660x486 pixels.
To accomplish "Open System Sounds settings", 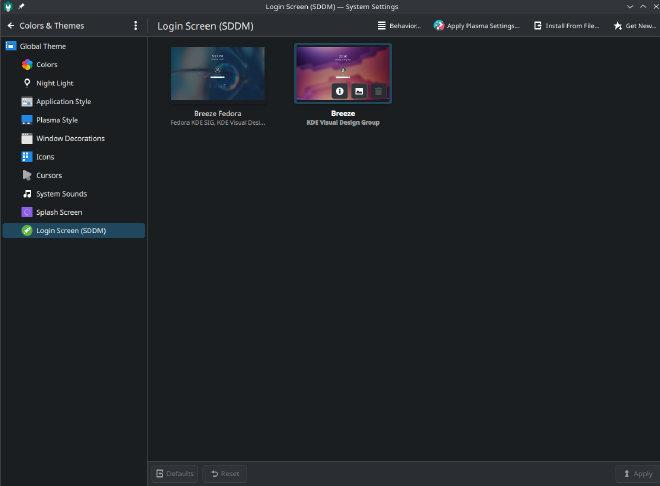I will [74, 194].
